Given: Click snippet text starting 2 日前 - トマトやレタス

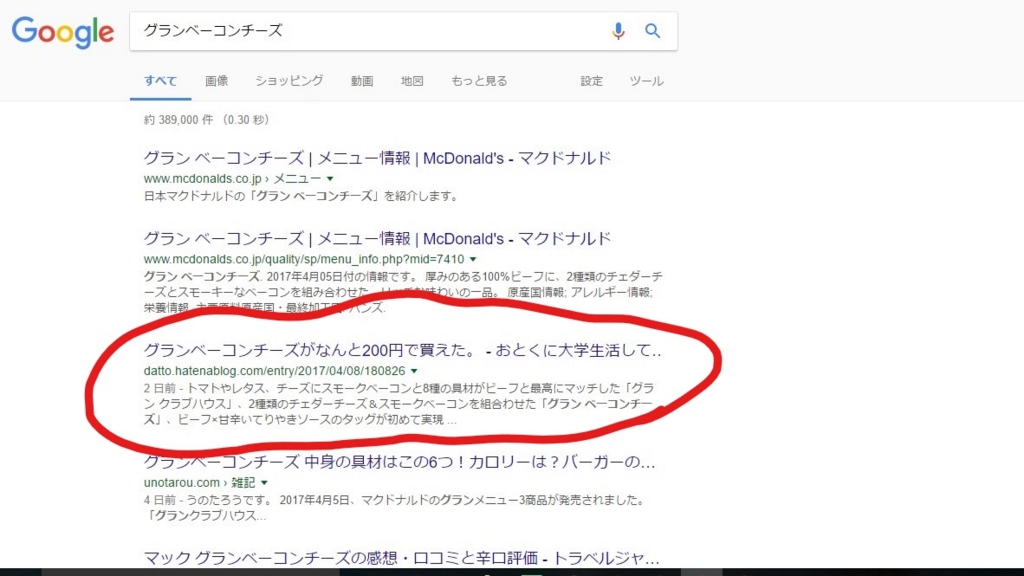Looking at the screenshot, I should (x=399, y=404).
